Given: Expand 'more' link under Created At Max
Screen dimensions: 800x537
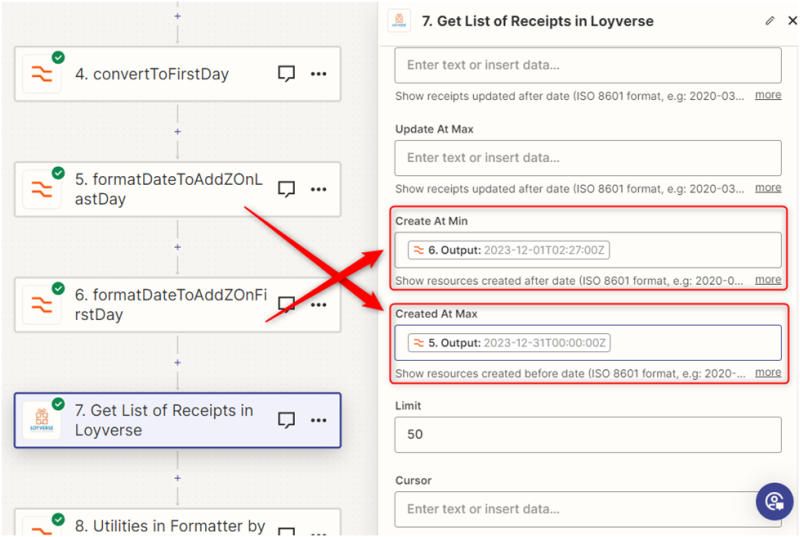Looking at the screenshot, I should pos(767,373).
